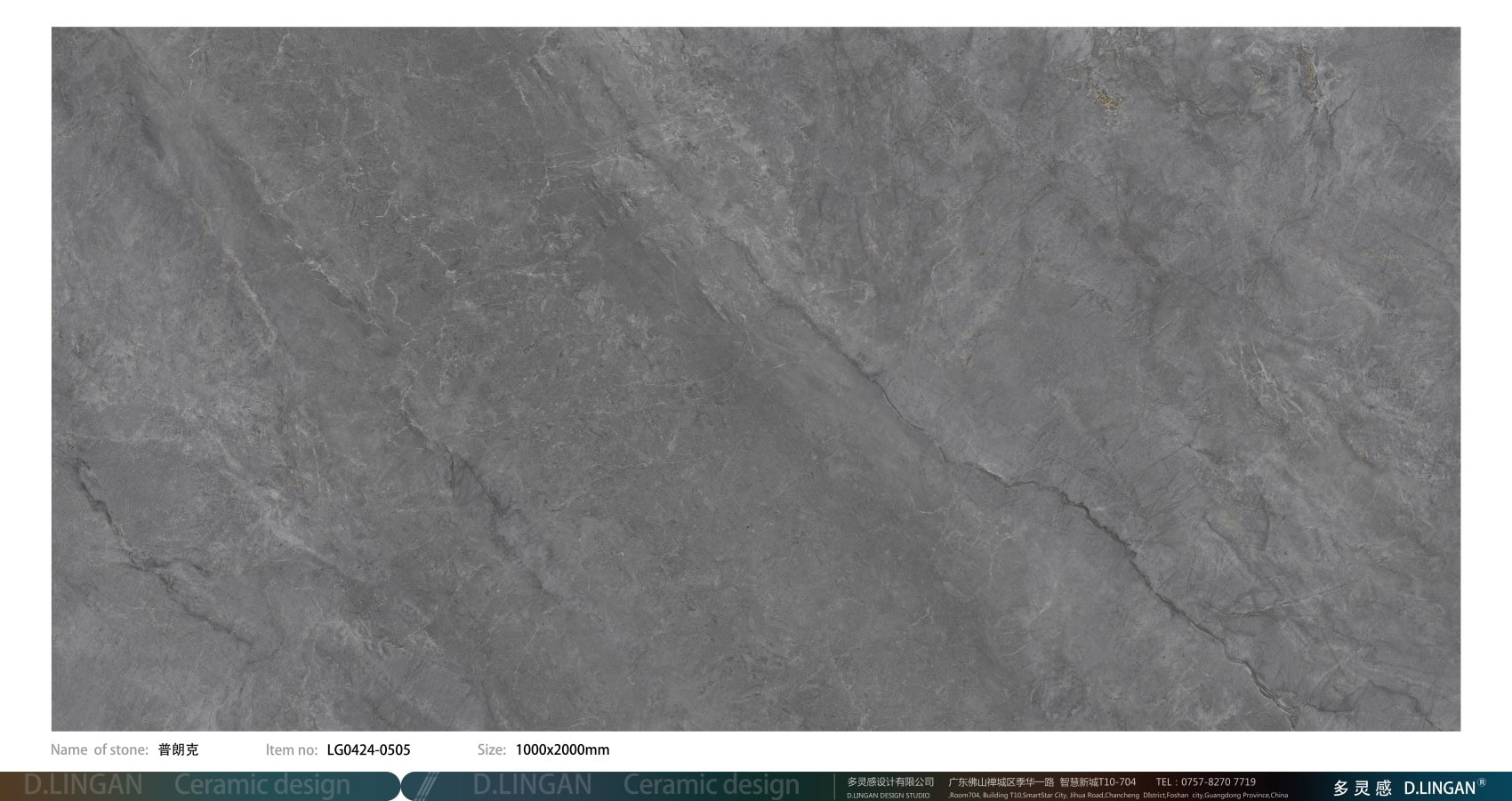Click the English address starting with Room704

[x=1117, y=795]
